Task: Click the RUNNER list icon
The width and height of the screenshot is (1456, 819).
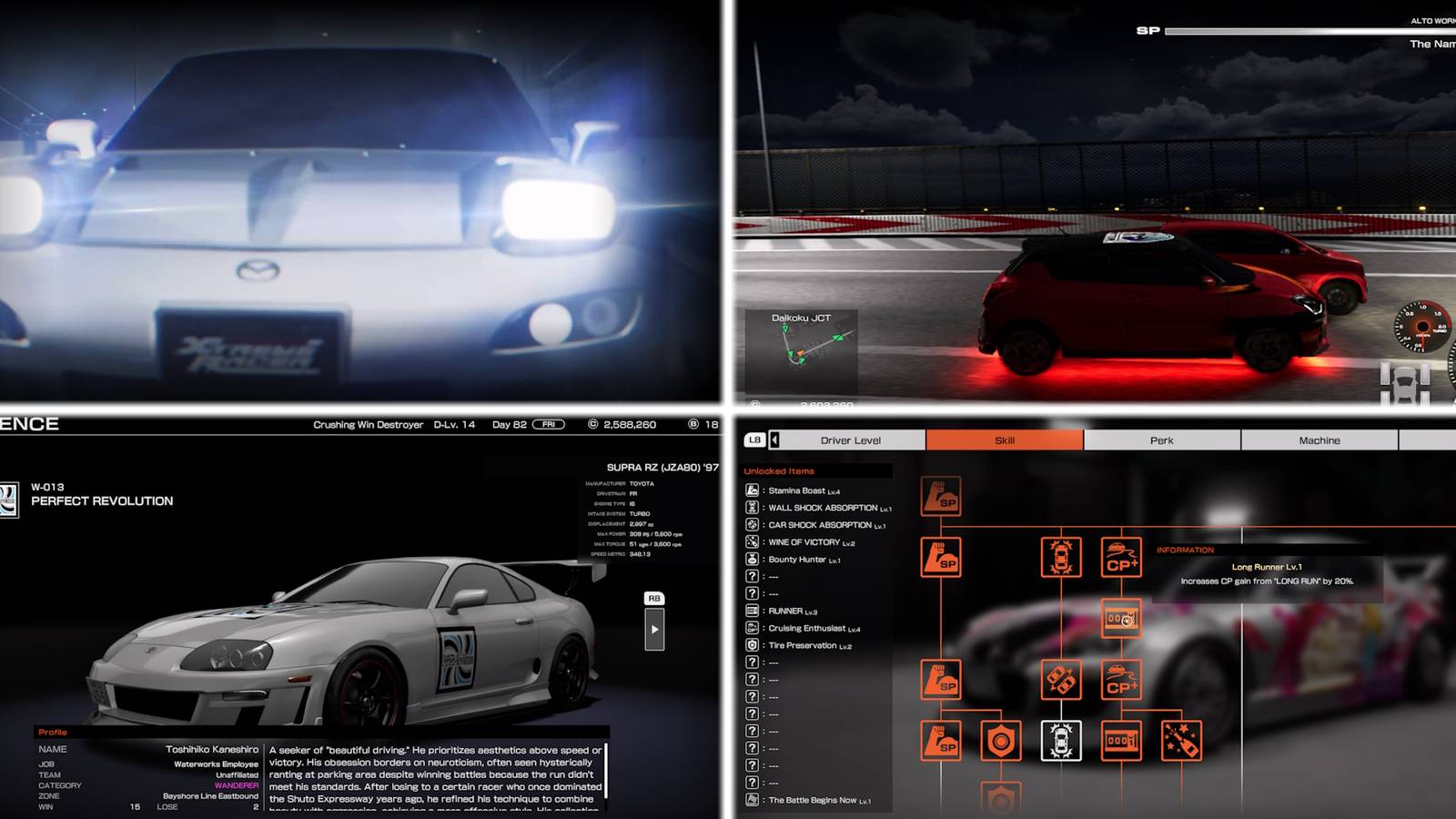Action: (752, 611)
